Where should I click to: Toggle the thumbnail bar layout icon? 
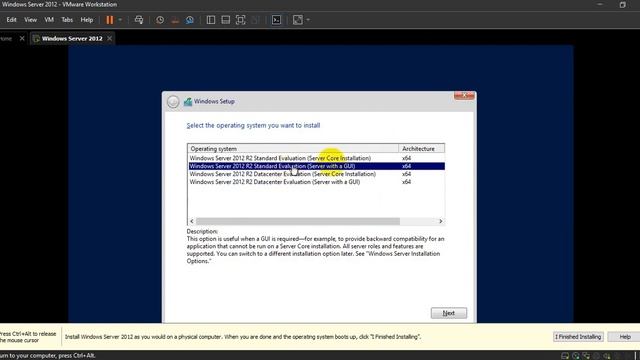[225, 20]
